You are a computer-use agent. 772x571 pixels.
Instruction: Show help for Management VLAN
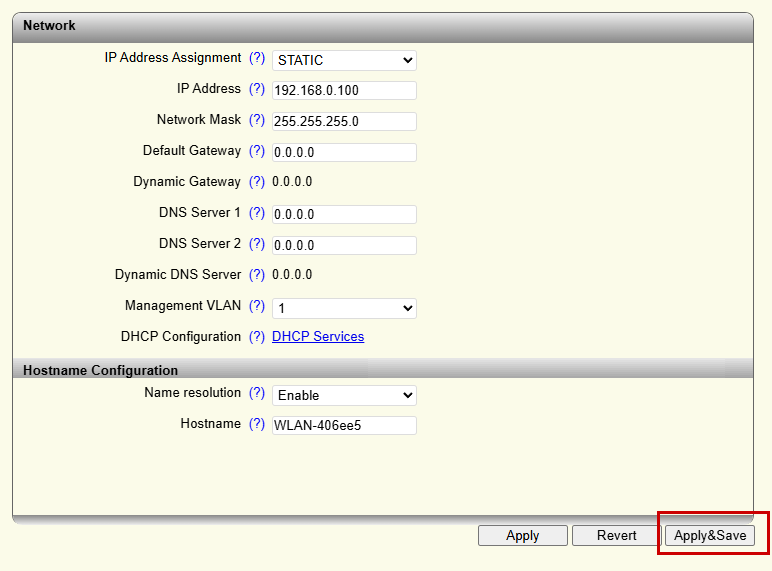[257, 307]
